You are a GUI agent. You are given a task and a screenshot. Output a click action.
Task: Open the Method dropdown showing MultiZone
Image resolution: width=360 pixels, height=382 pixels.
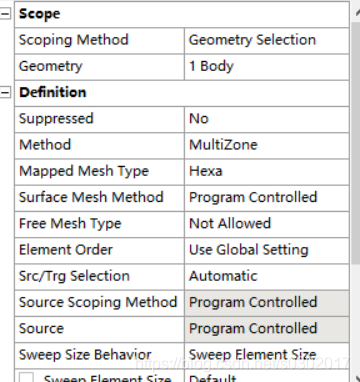[267, 145]
